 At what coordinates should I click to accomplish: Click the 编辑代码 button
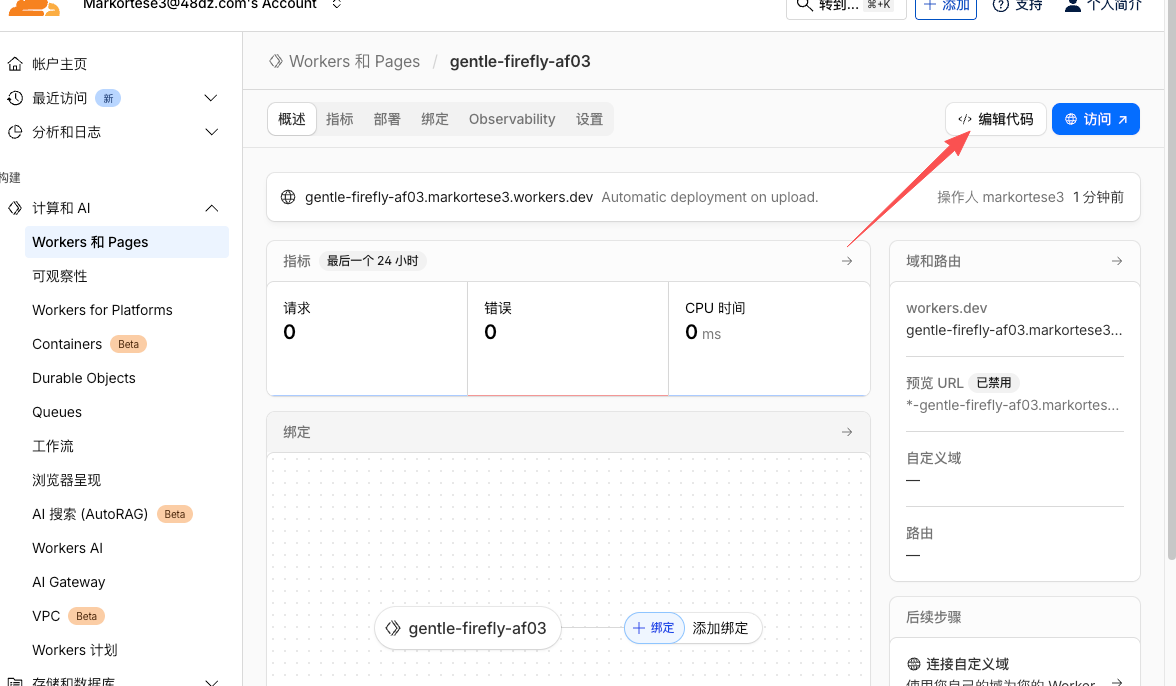pos(995,119)
